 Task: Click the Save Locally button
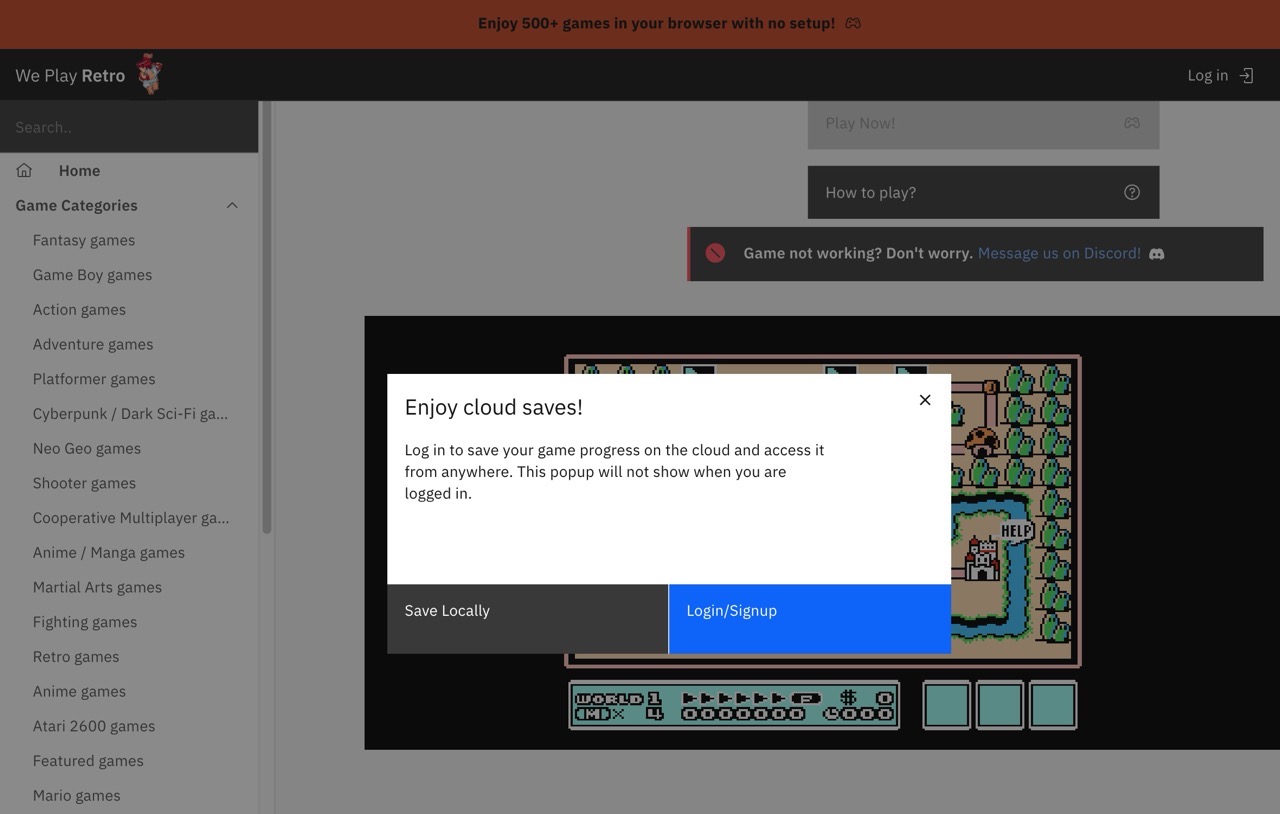(x=527, y=619)
